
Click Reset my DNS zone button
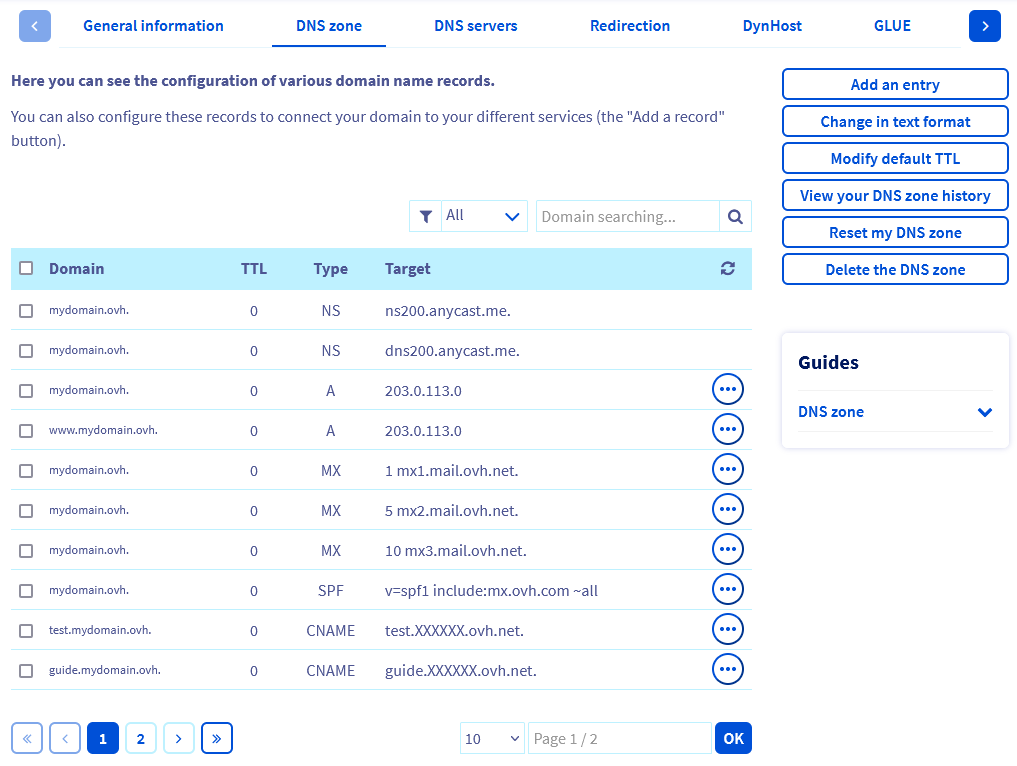click(895, 233)
